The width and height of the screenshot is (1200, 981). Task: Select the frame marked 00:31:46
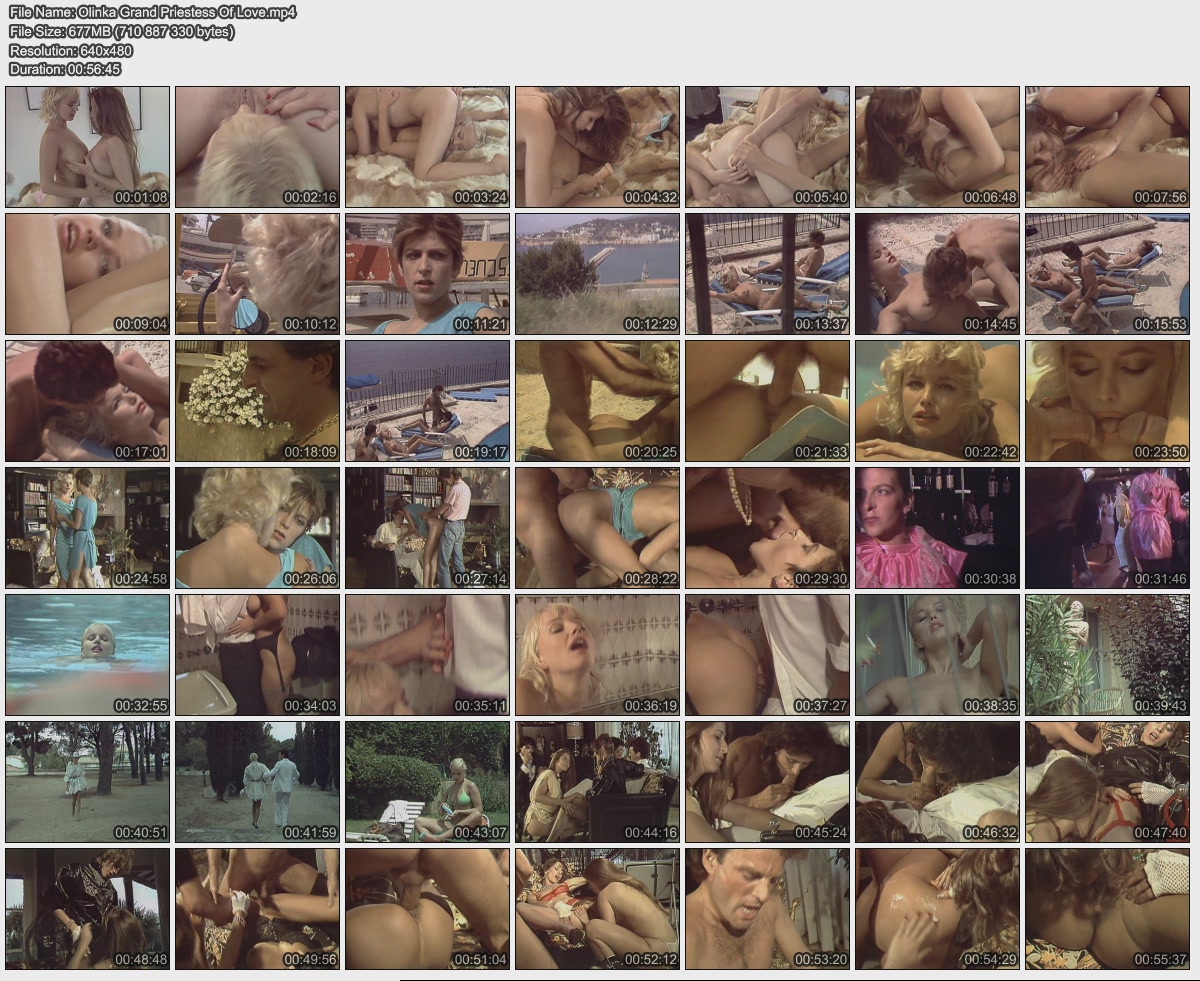point(1107,527)
